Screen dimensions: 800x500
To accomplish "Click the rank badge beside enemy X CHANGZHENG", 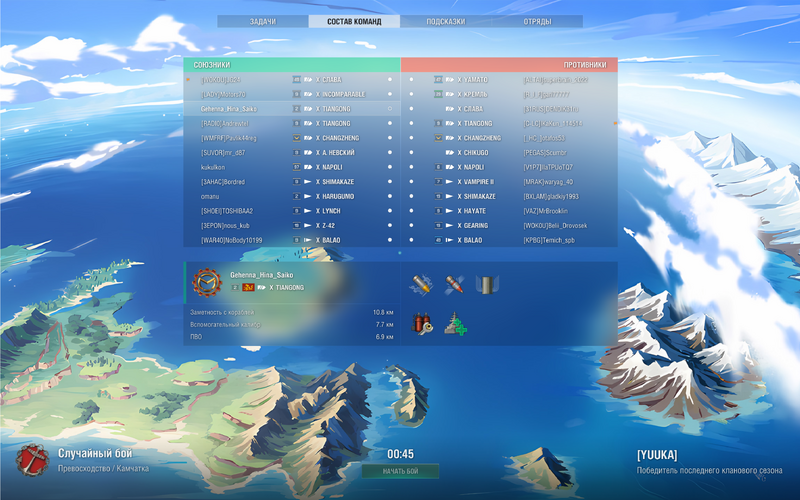I will click(438, 138).
